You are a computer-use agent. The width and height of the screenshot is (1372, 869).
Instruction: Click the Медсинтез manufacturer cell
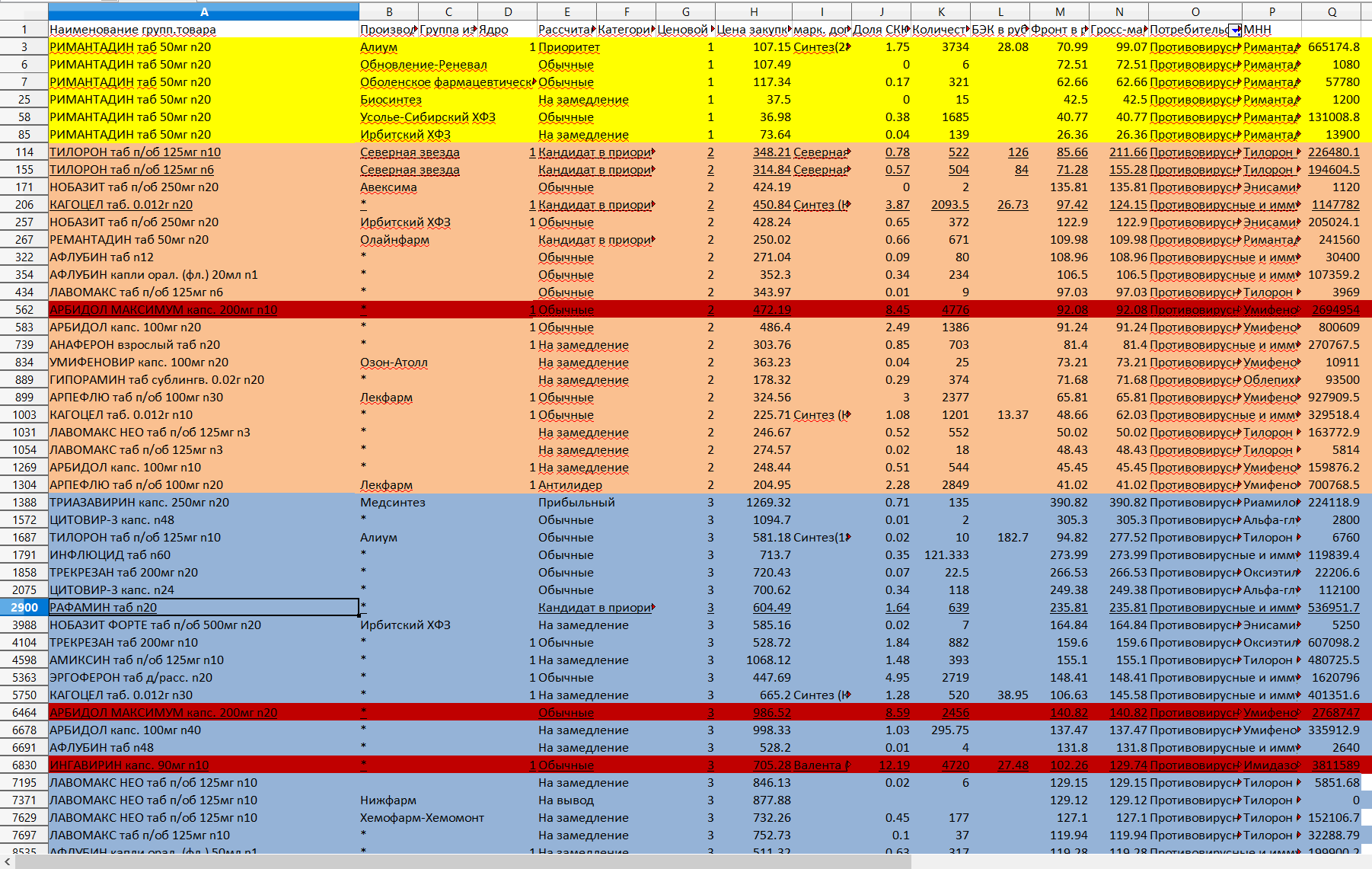[392, 502]
